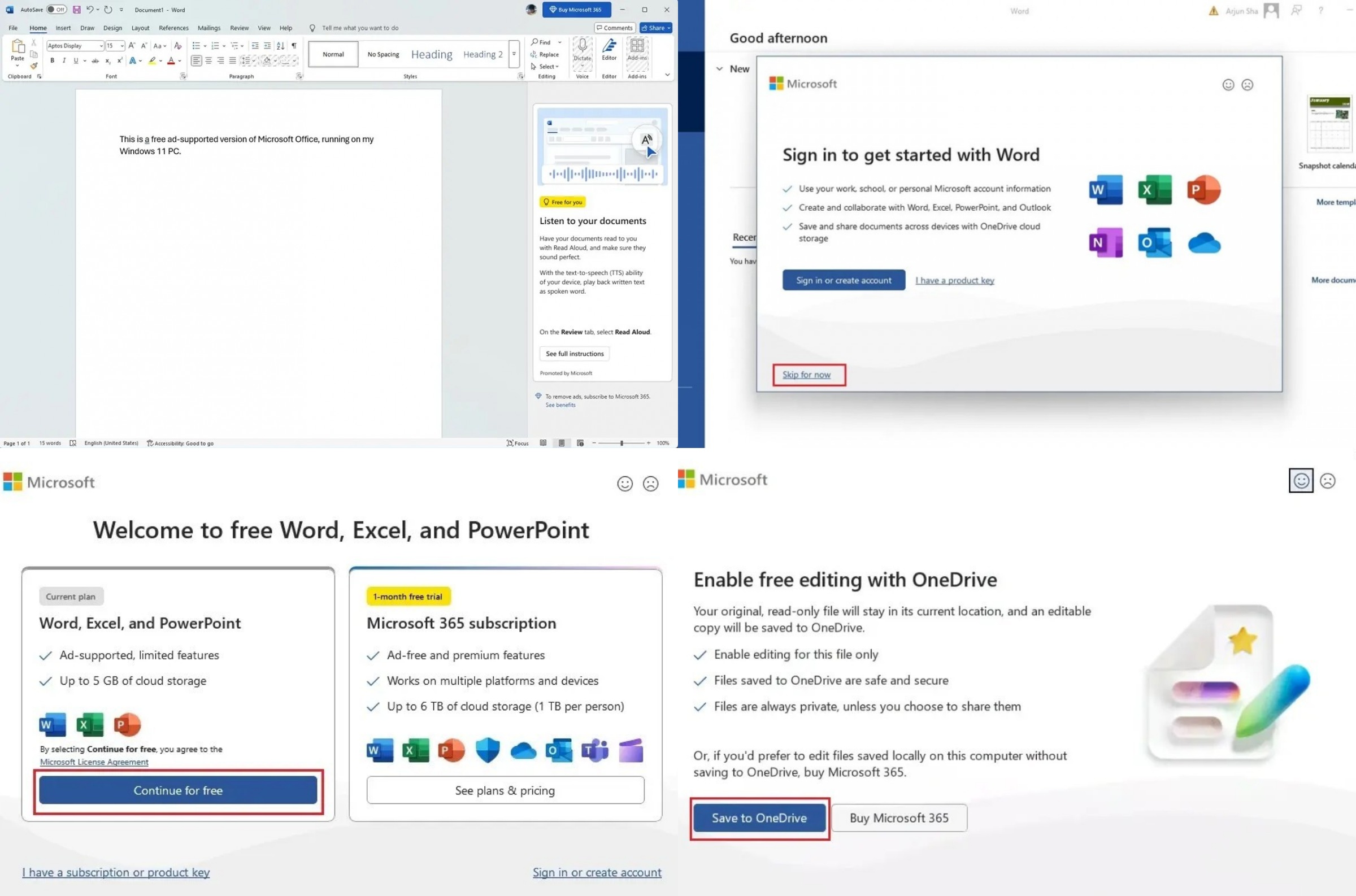This screenshot has height=896, width=1356.
Task: Click the Italic formatting icon
Action: click(x=64, y=60)
